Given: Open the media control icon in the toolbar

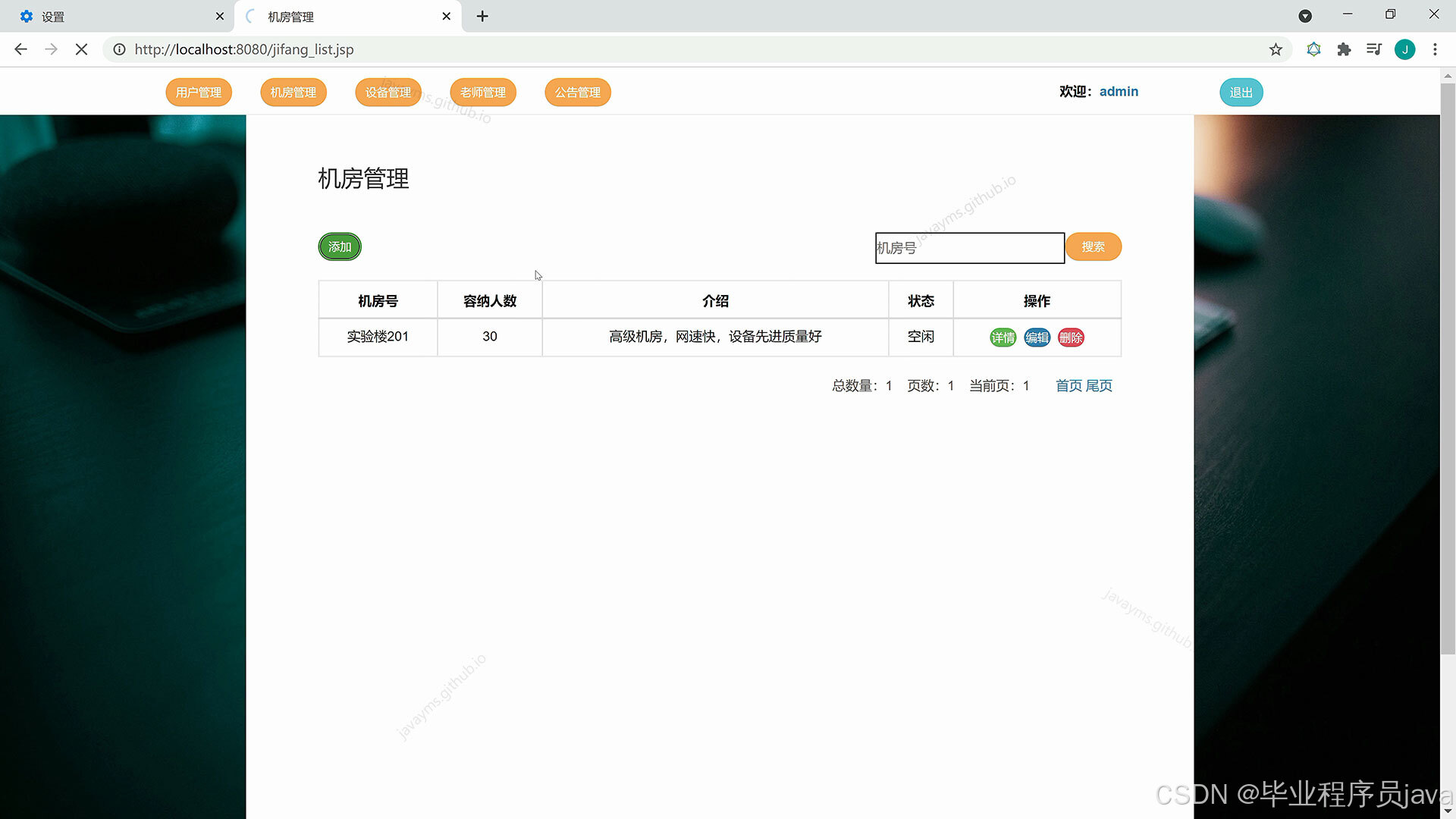Looking at the screenshot, I should pos(1373,49).
